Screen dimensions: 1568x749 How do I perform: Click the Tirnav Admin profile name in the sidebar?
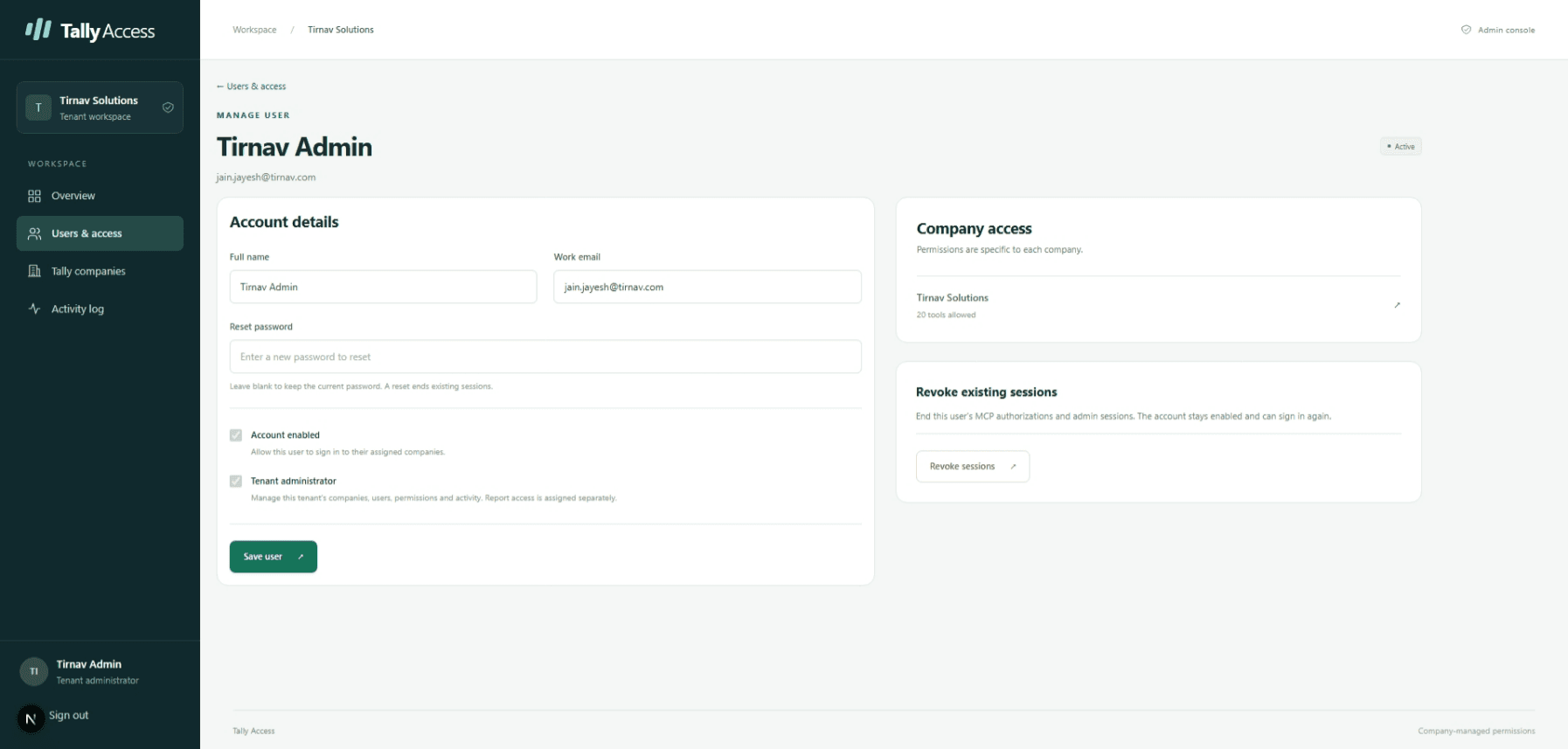tap(89, 664)
